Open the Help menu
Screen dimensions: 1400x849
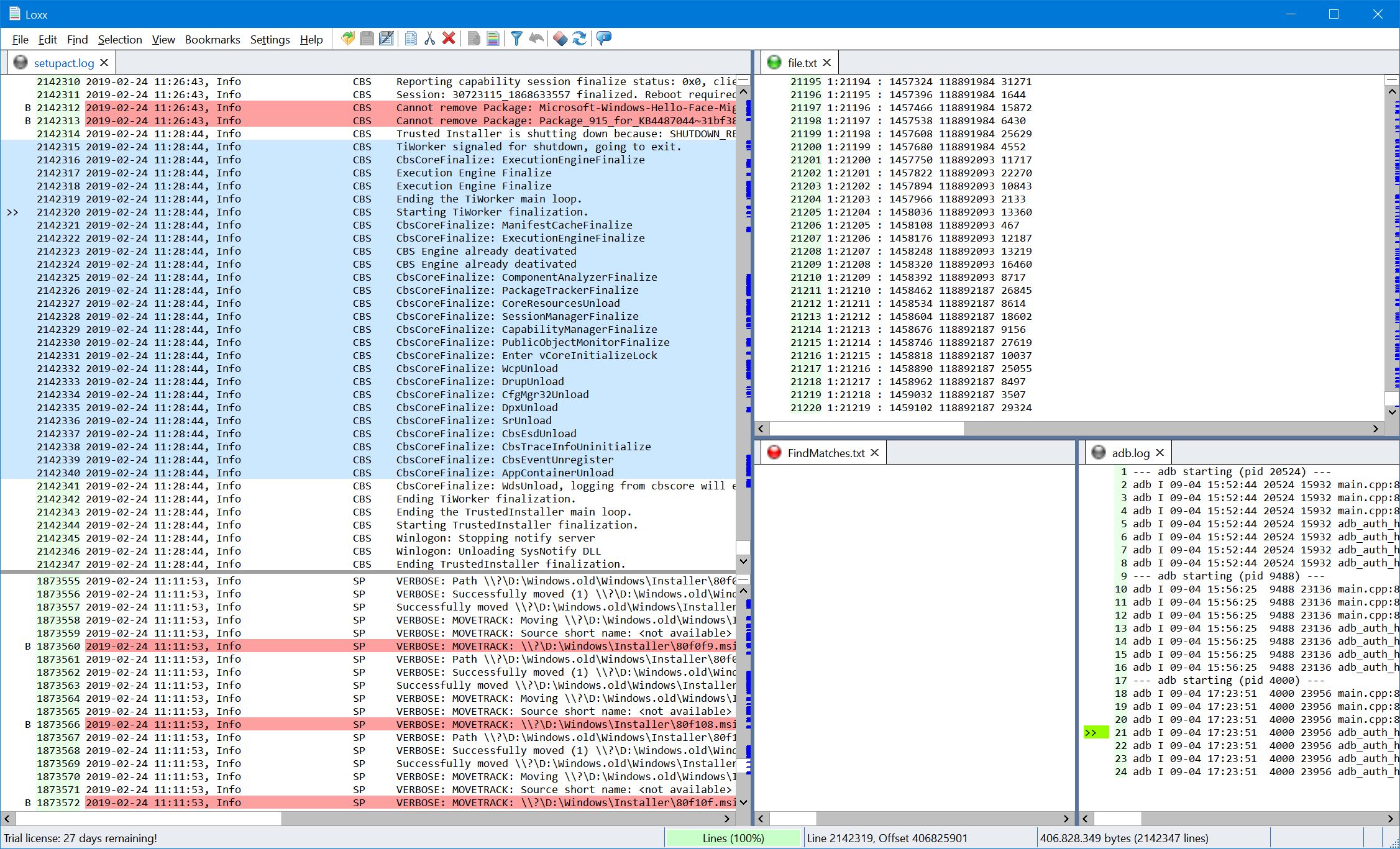tap(311, 39)
